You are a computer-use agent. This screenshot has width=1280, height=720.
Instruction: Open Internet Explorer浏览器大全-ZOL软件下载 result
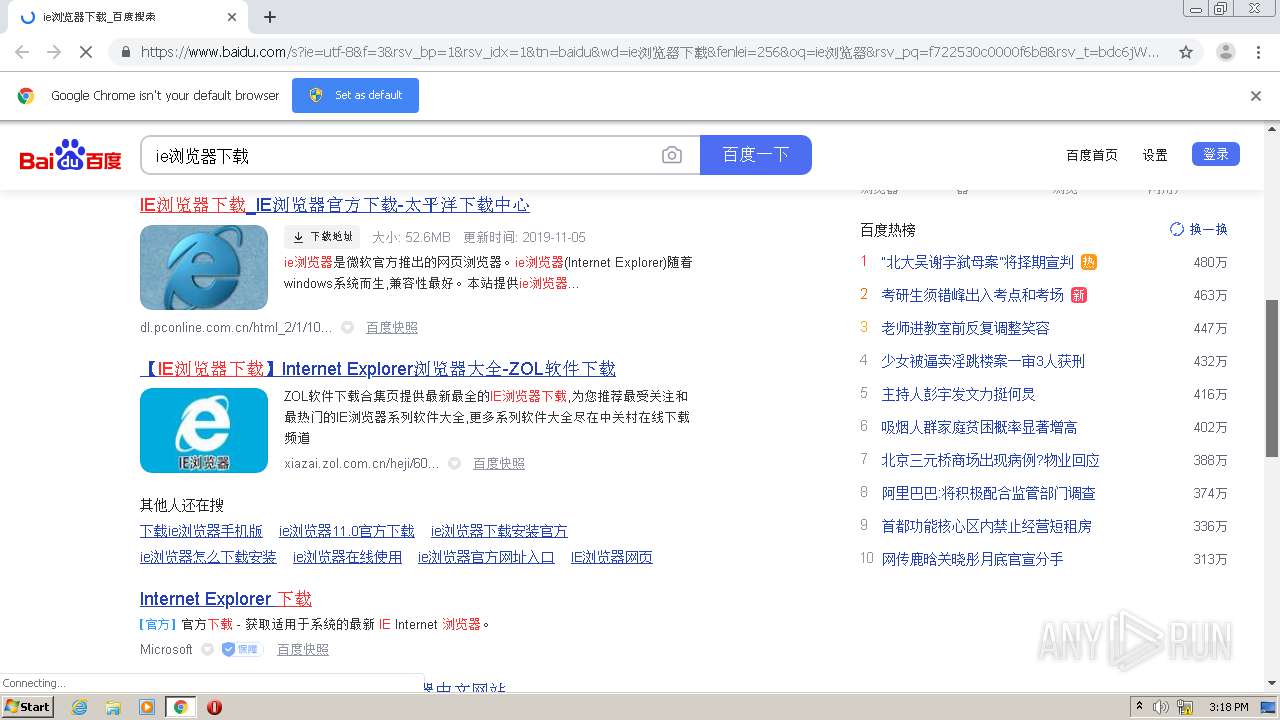pyautogui.click(x=378, y=369)
